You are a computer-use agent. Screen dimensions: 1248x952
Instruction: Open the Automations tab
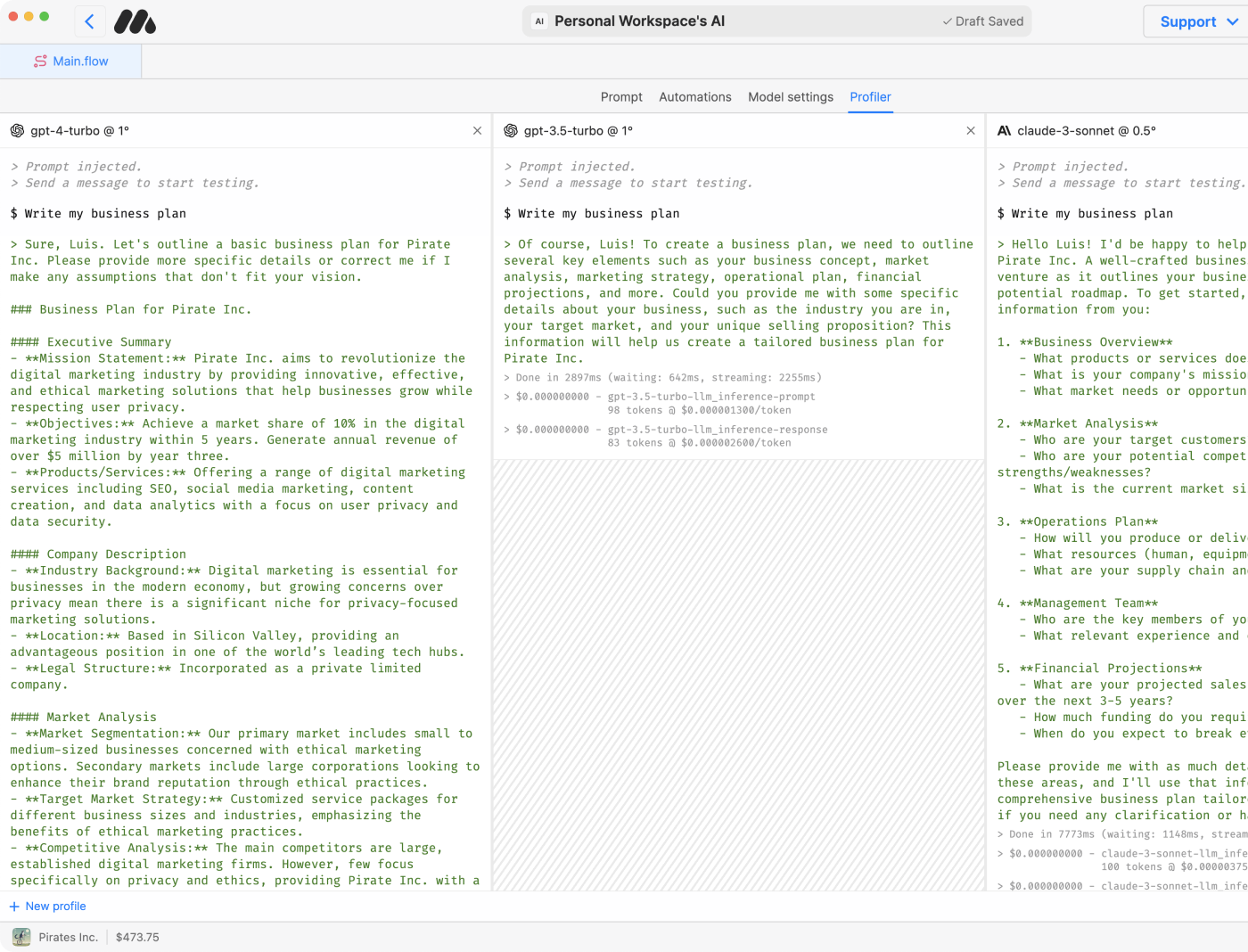point(694,97)
